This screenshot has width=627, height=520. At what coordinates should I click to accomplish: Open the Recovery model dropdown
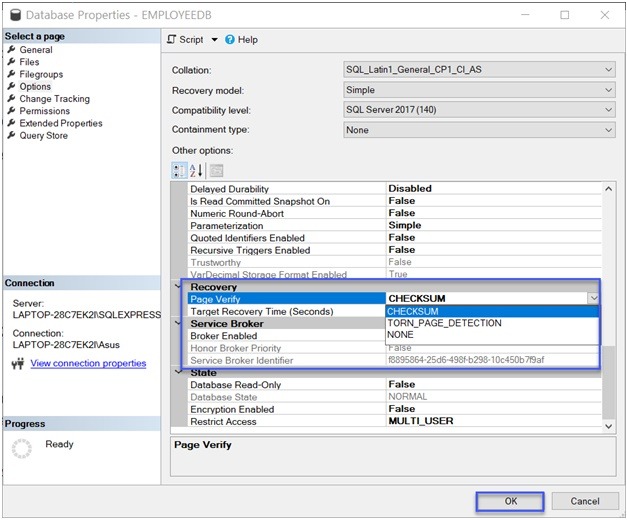coord(479,90)
